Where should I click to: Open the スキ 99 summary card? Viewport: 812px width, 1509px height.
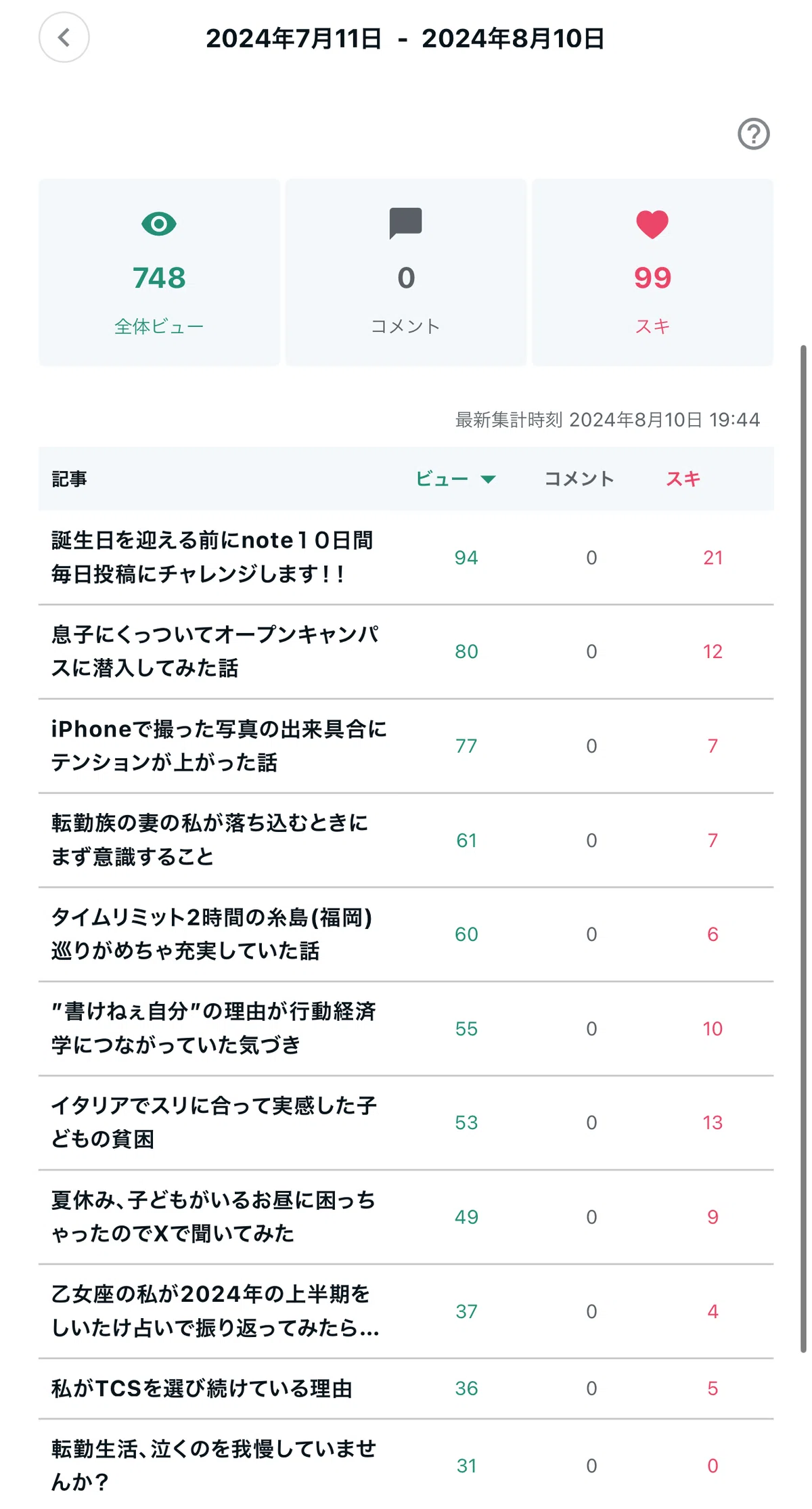pos(652,272)
